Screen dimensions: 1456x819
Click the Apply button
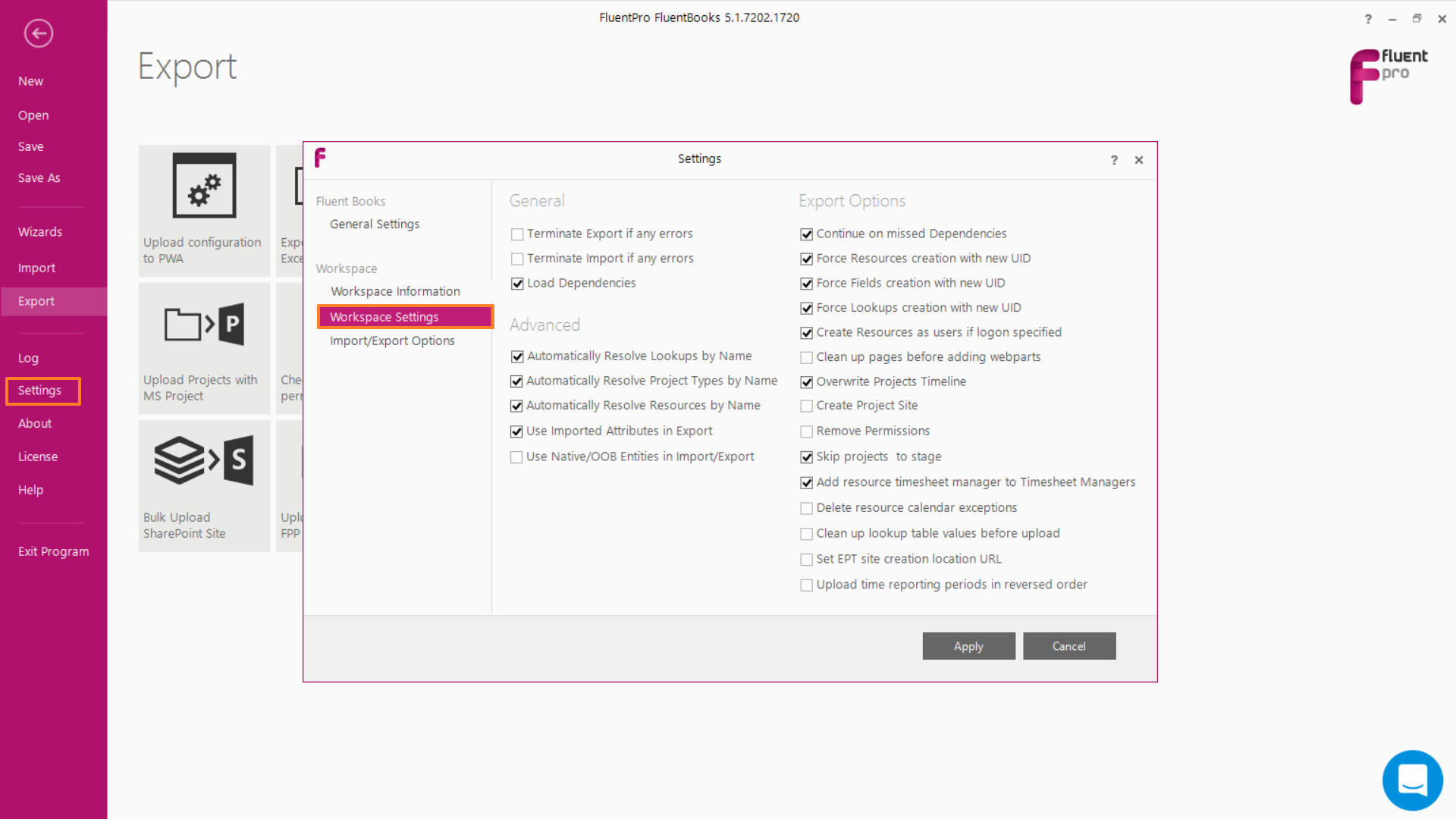(x=968, y=646)
